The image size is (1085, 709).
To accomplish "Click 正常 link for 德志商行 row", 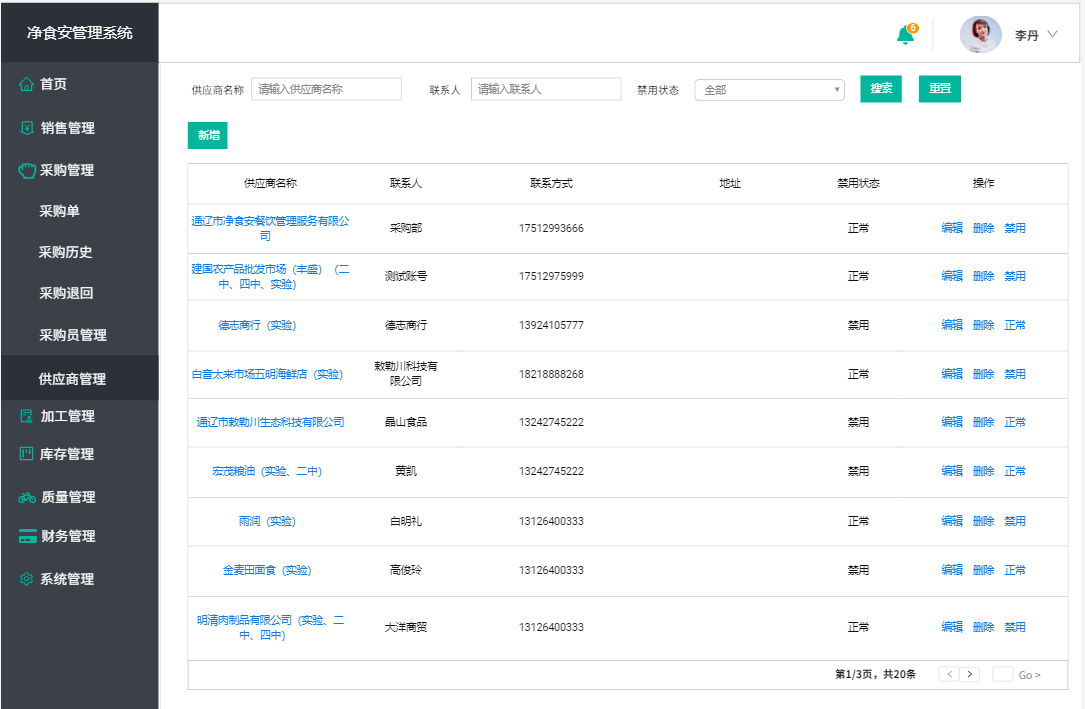I will 1014,325.
